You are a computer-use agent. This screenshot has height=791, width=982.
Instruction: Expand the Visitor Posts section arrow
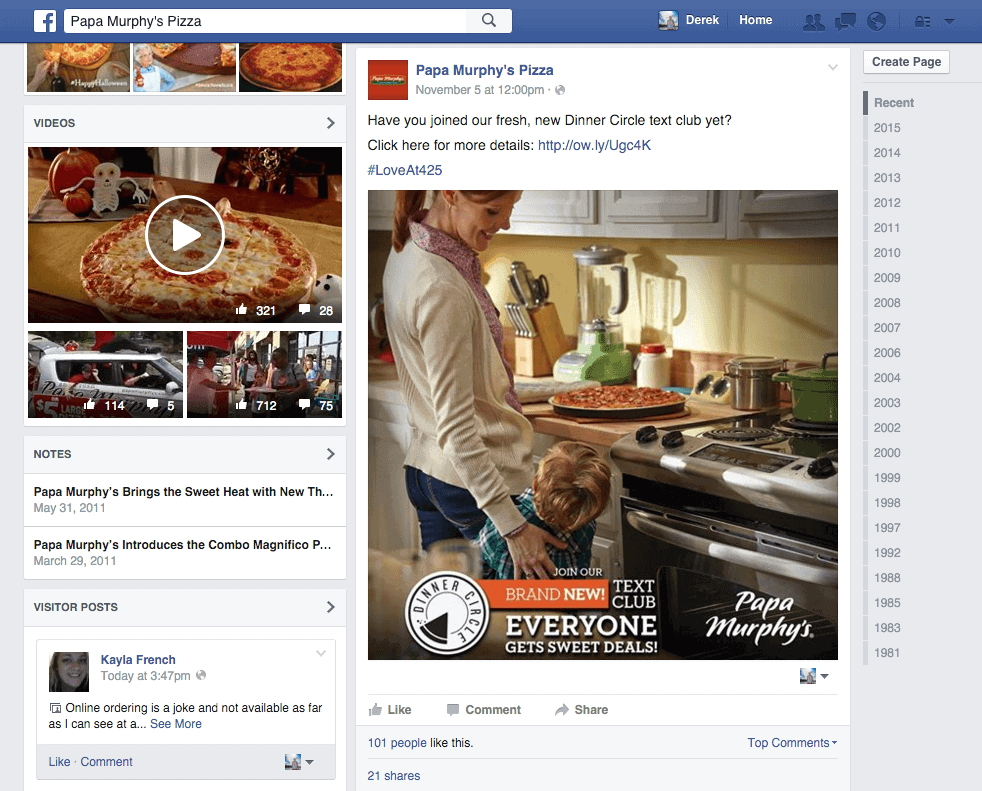[x=331, y=607]
